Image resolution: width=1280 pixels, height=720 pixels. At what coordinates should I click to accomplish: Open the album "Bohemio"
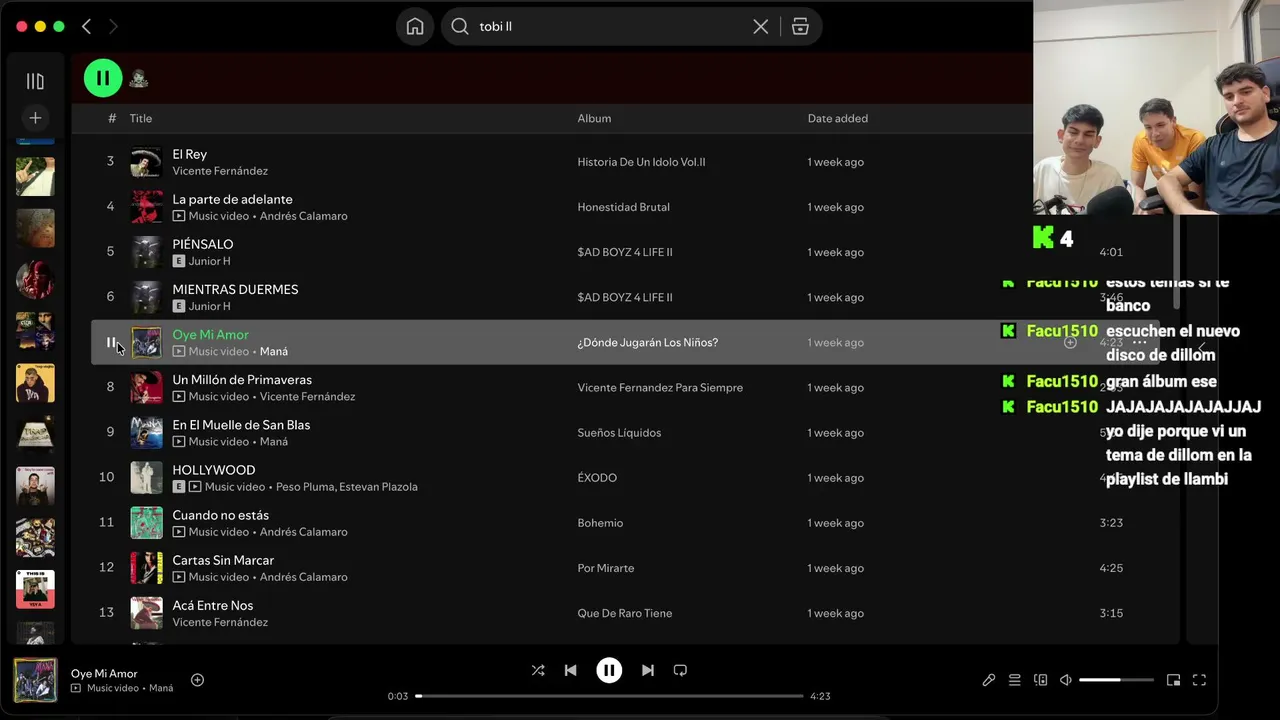[600, 523]
